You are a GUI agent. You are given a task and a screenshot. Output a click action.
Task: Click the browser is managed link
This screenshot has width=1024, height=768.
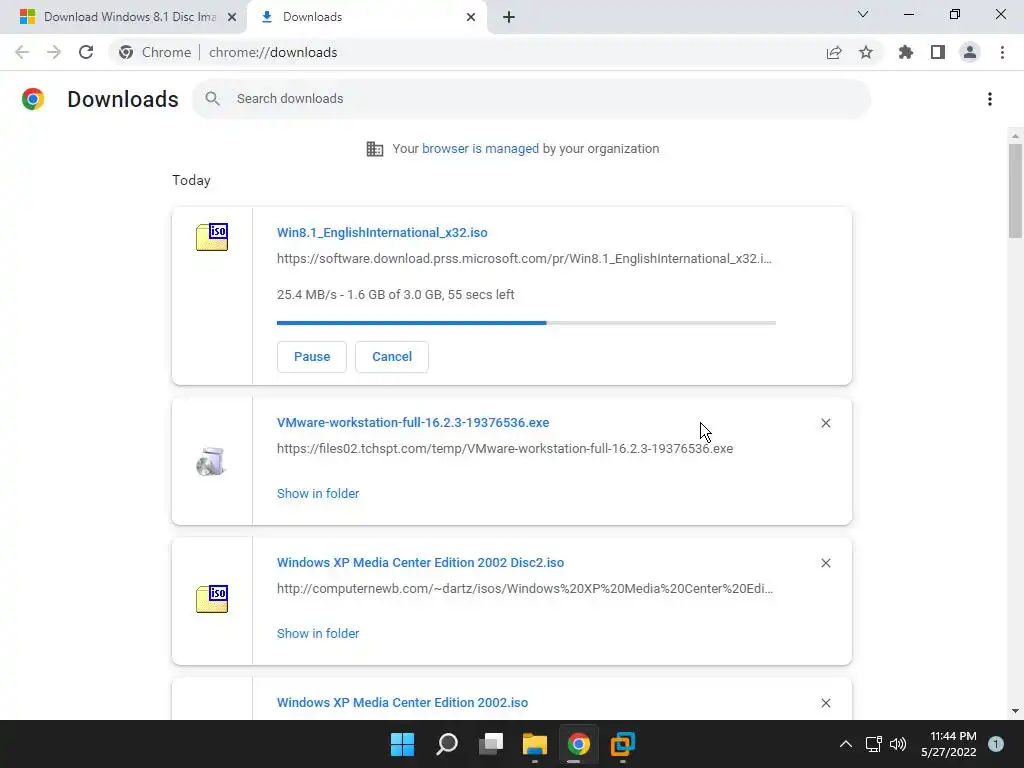[x=481, y=149]
